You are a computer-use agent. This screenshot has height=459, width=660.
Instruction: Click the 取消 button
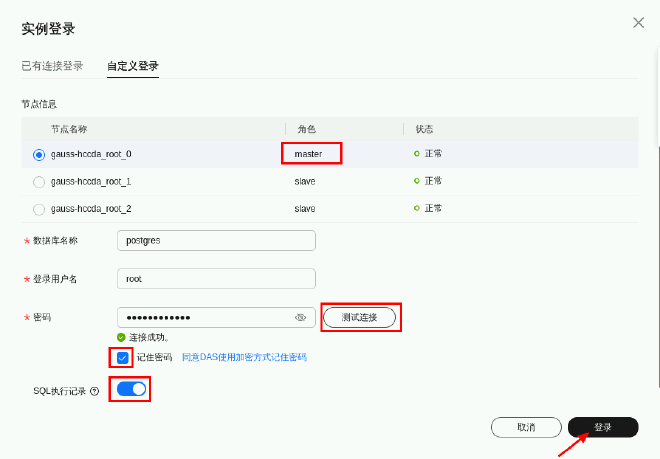click(x=526, y=427)
